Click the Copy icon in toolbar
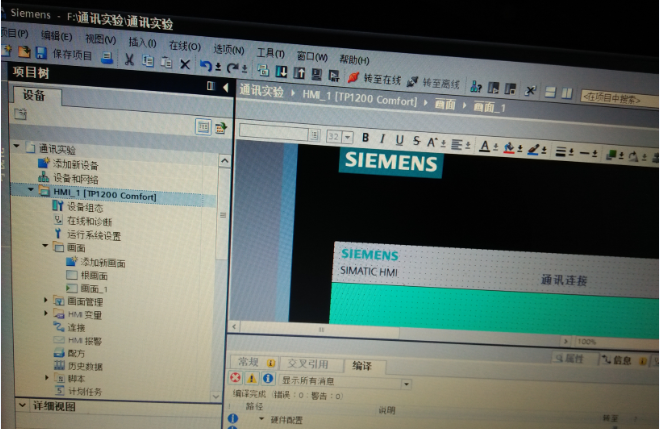 tap(148, 61)
